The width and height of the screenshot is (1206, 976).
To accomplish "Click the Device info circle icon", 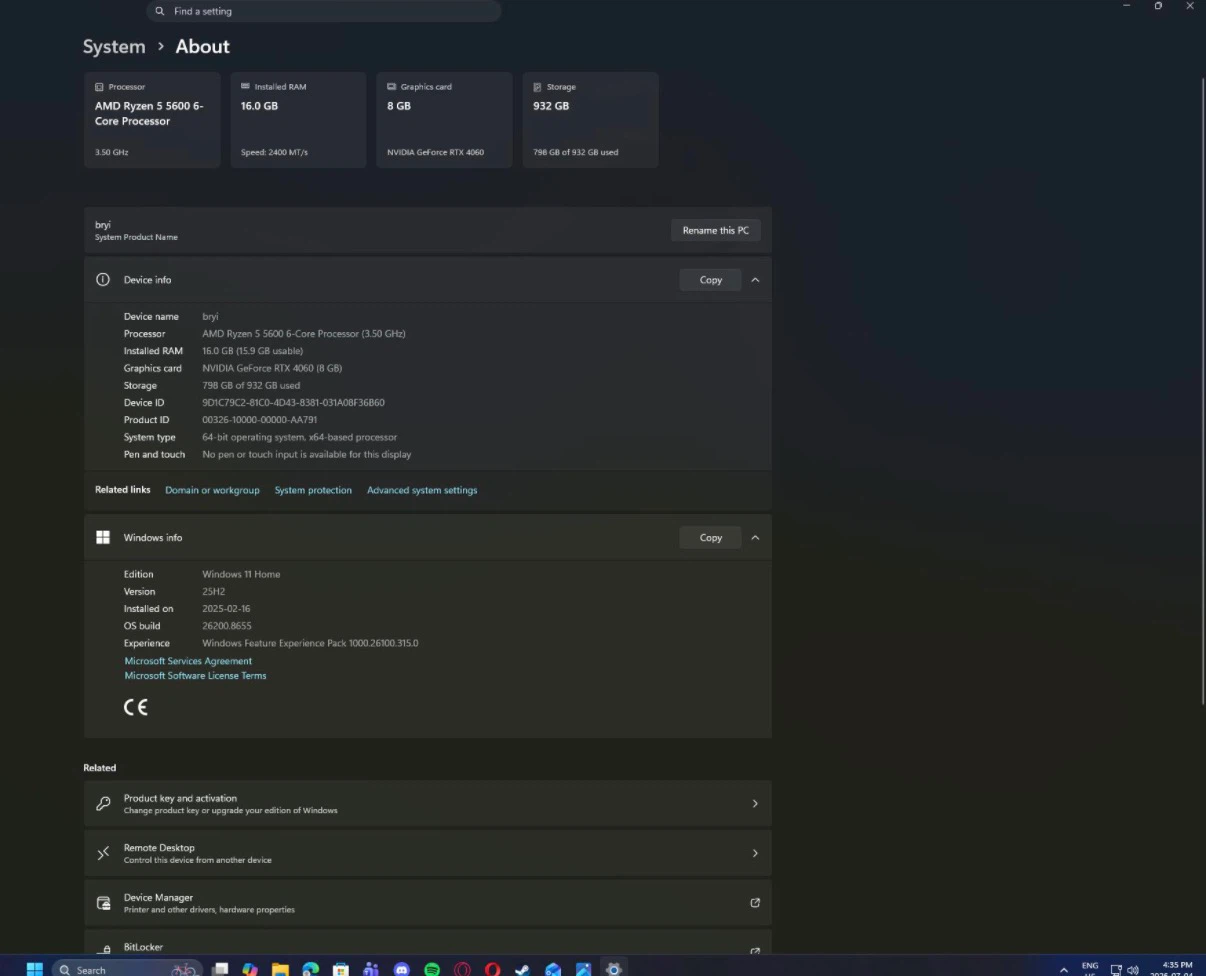I will [102, 280].
